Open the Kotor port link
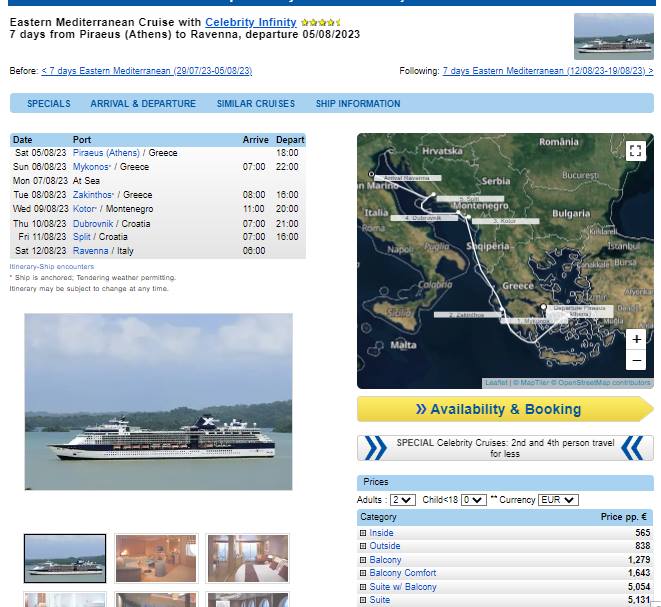Image resolution: width=661 pixels, height=607 pixels. pyautogui.click(x=84, y=209)
